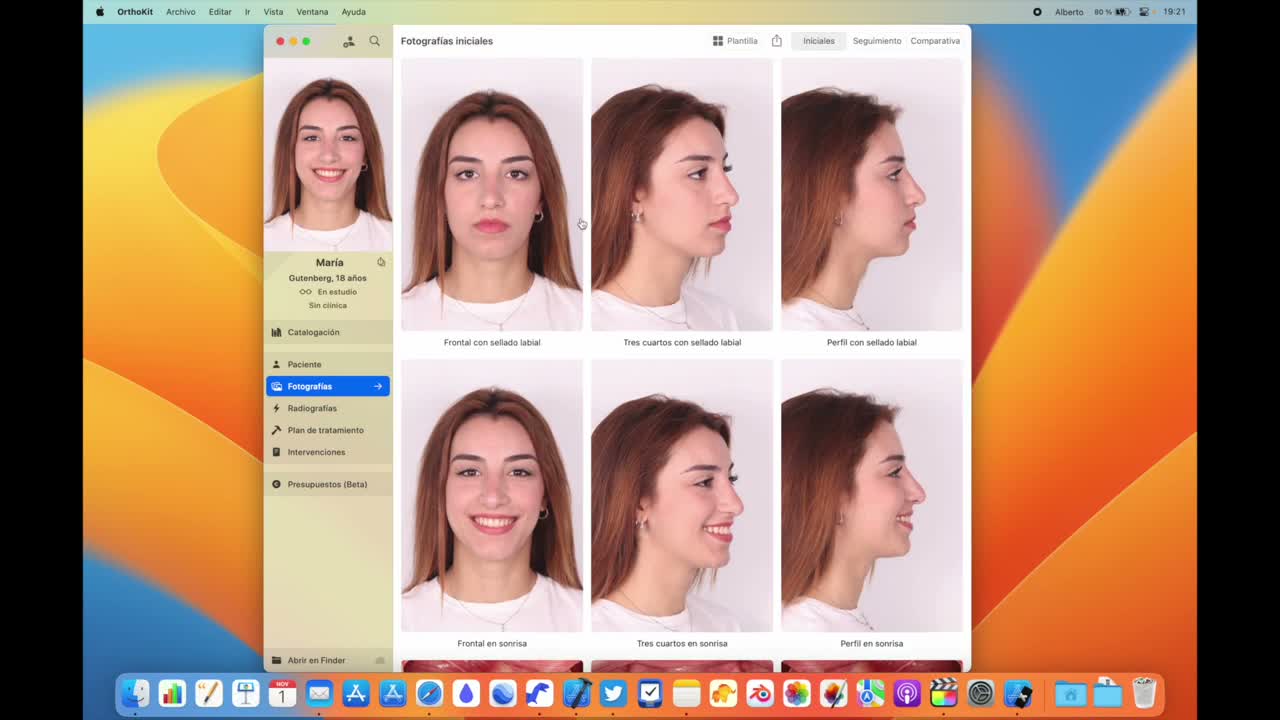
Task: Open the Editar menu
Action: pyautogui.click(x=220, y=12)
